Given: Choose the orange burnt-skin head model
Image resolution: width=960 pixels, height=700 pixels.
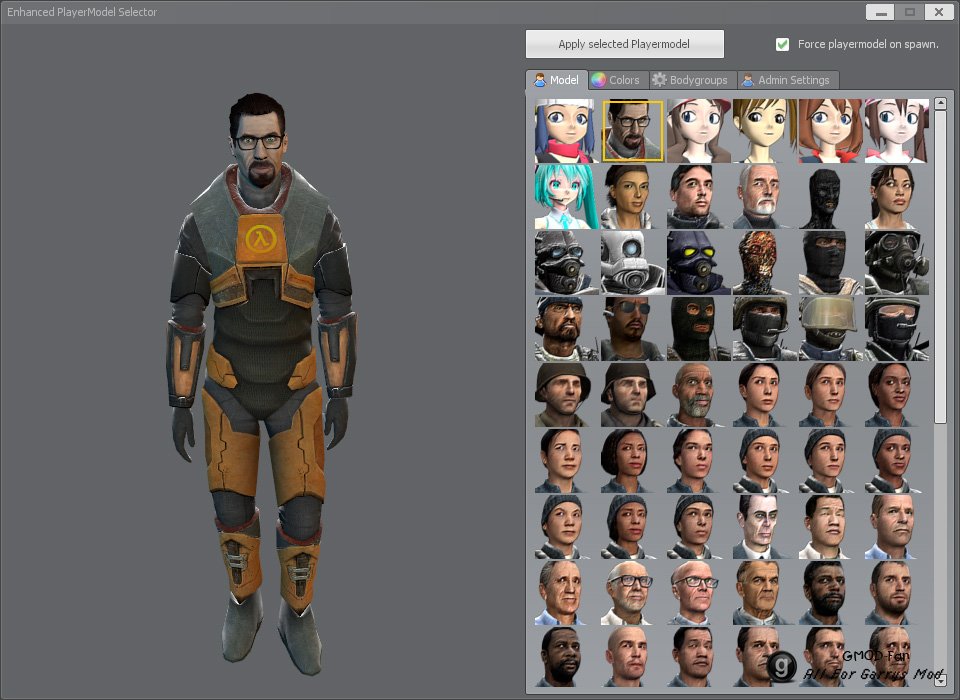Looking at the screenshot, I should (764, 263).
